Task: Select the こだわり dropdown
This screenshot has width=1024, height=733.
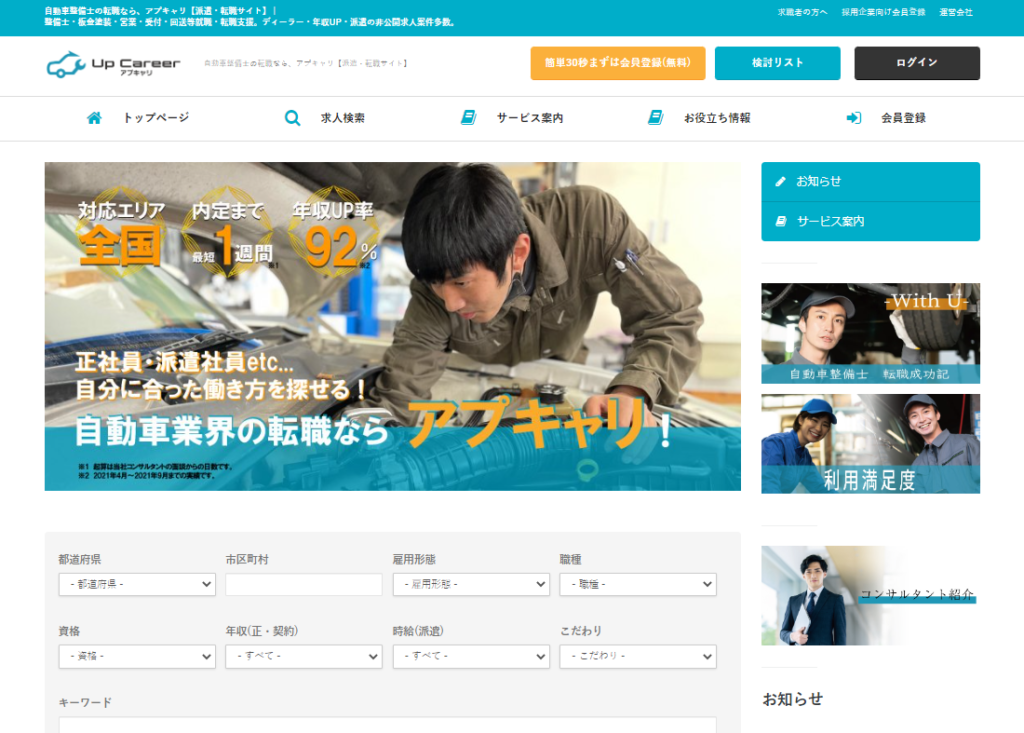Action: click(x=638, y=657)
